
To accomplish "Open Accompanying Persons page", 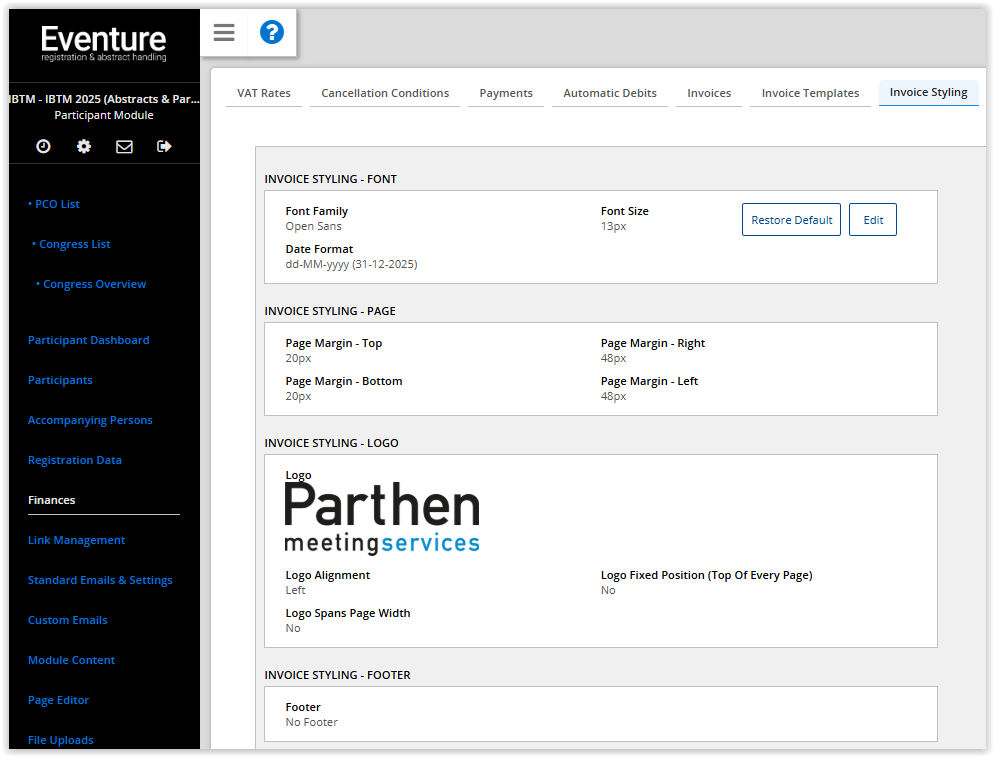I will tap(90, 420).
